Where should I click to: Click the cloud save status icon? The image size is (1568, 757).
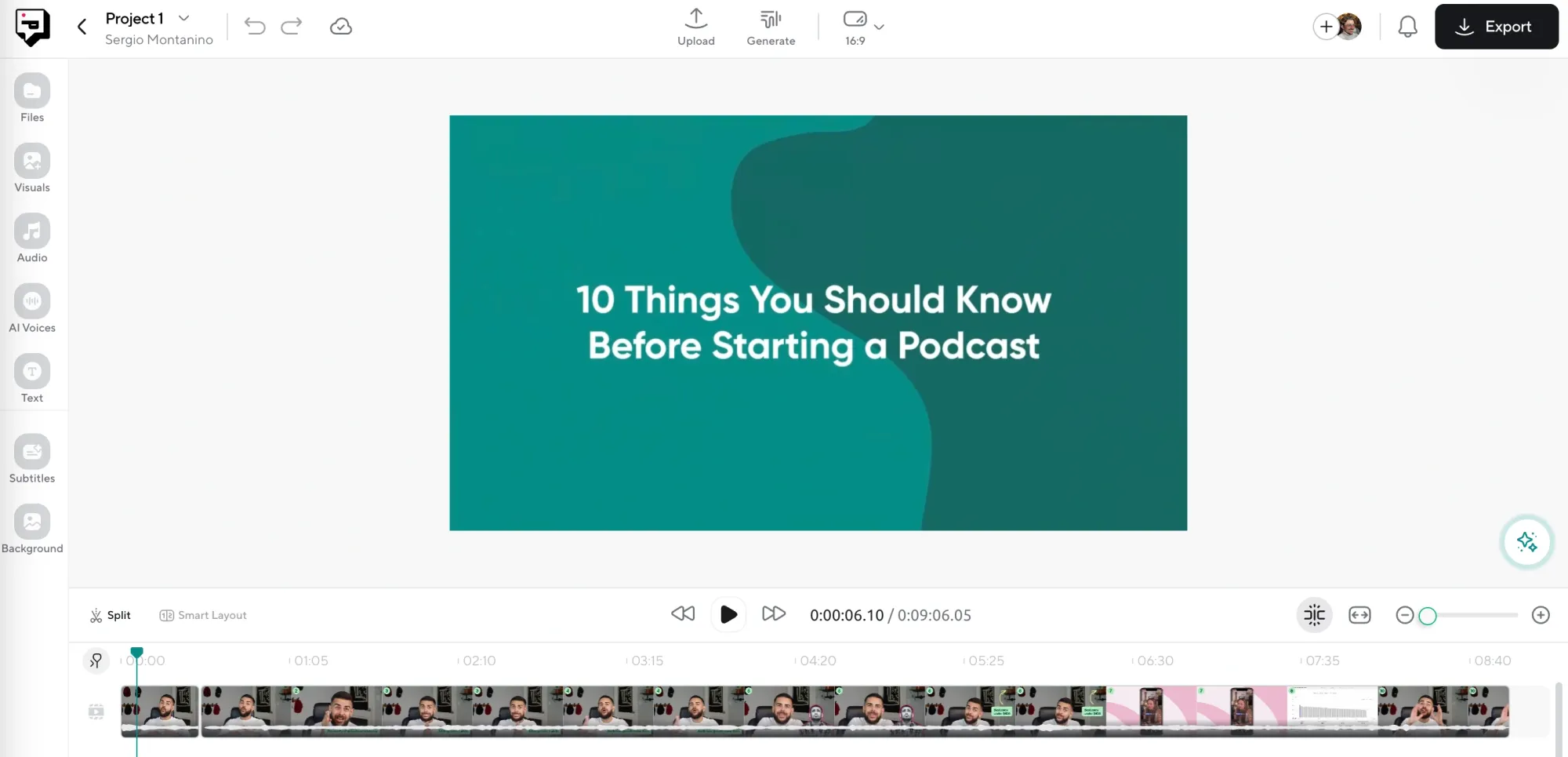(341, 27)
